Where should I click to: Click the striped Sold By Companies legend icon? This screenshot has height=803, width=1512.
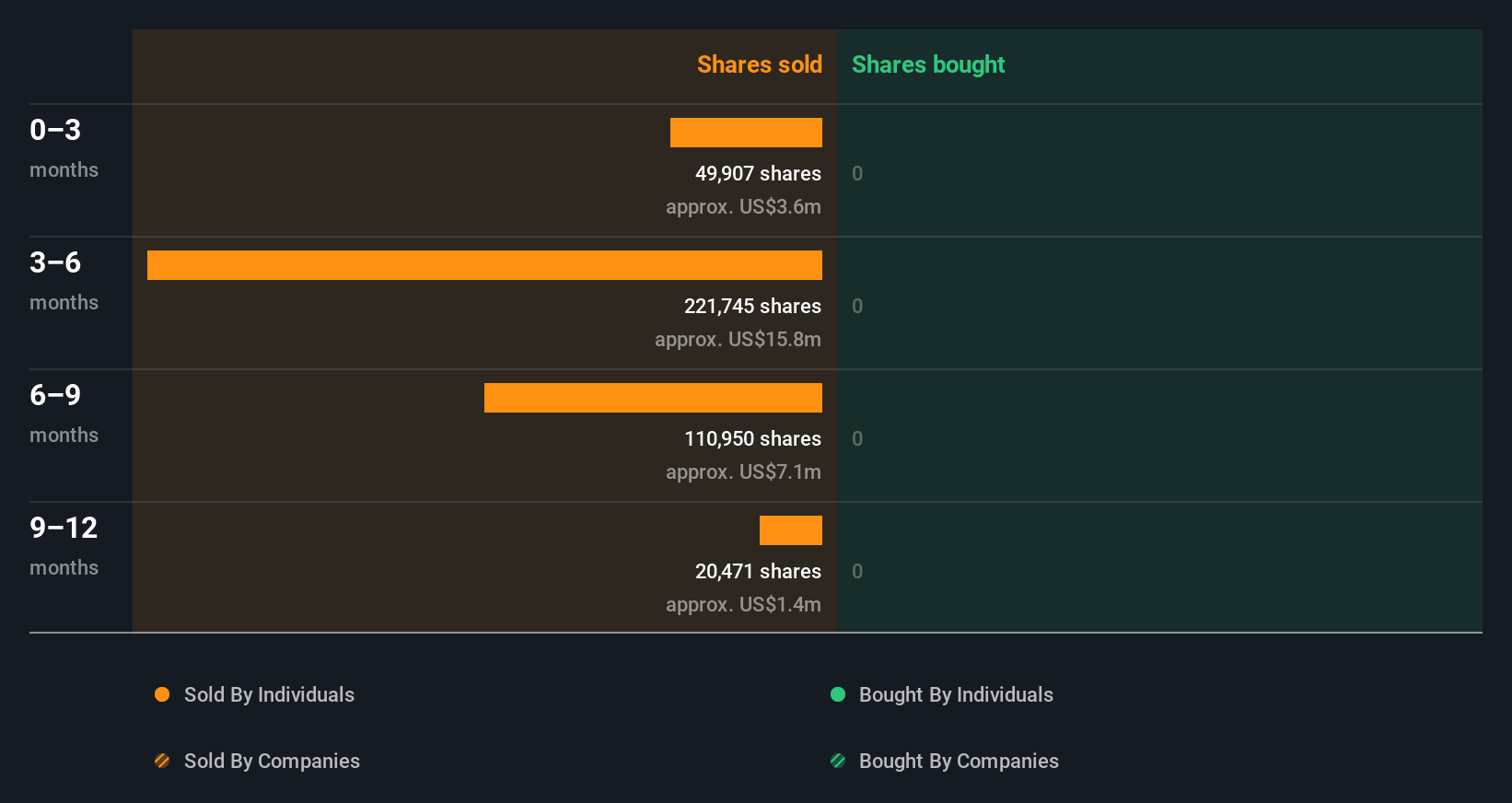pyautogui.click(x=162, y=761)
